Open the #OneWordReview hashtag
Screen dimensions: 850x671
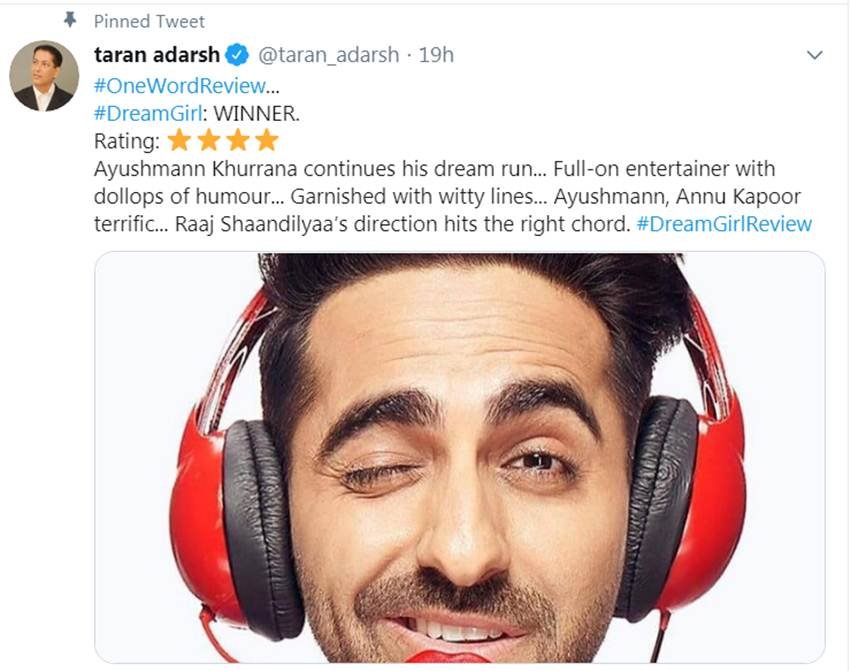coord(180,86)
